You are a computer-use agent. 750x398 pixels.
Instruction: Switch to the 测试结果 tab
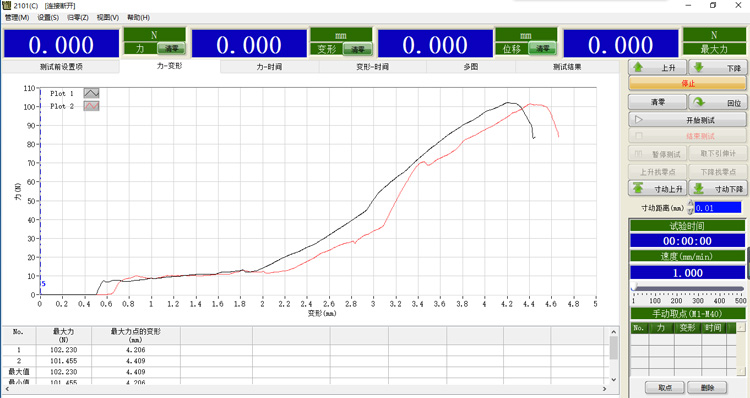(x=567, y=67)
